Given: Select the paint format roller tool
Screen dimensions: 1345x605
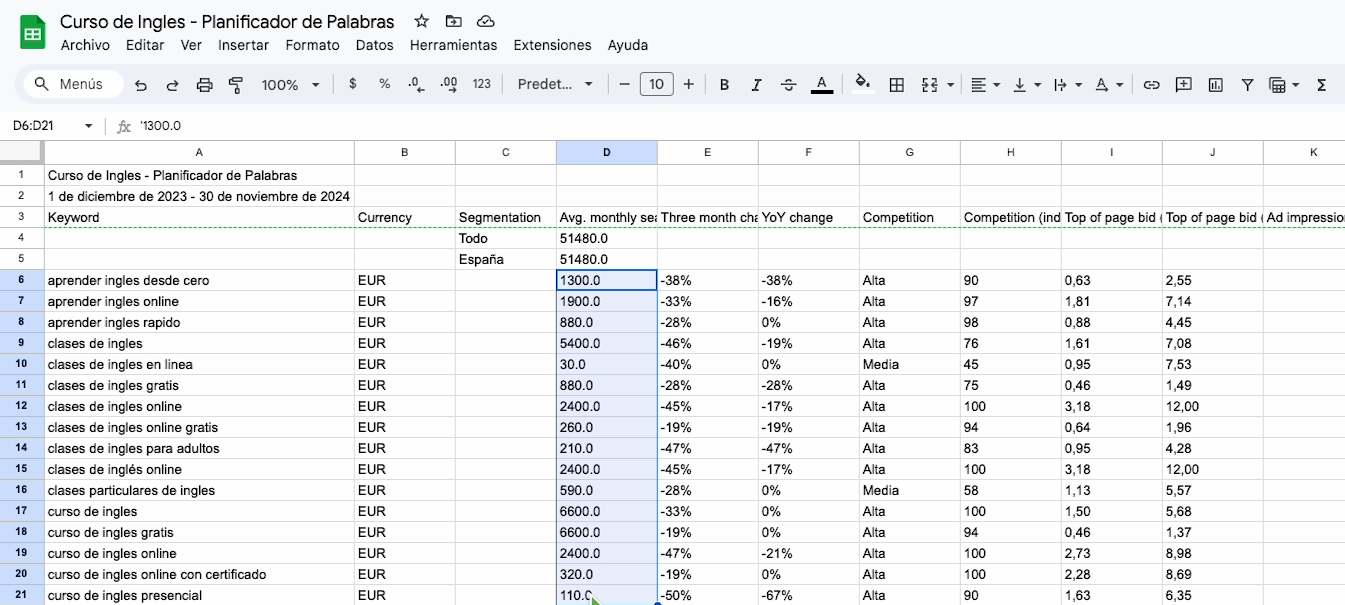Looking at the screenshot, I should click(236, 85).
